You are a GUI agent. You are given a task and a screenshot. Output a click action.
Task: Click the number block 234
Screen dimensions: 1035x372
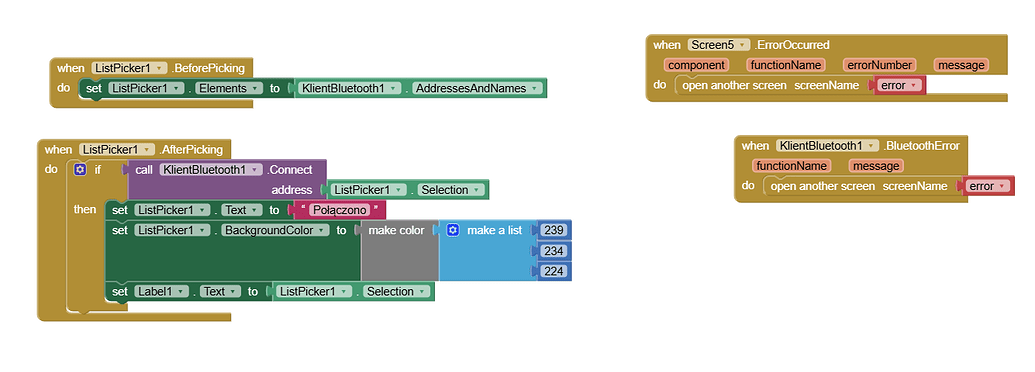pos(554,251)
